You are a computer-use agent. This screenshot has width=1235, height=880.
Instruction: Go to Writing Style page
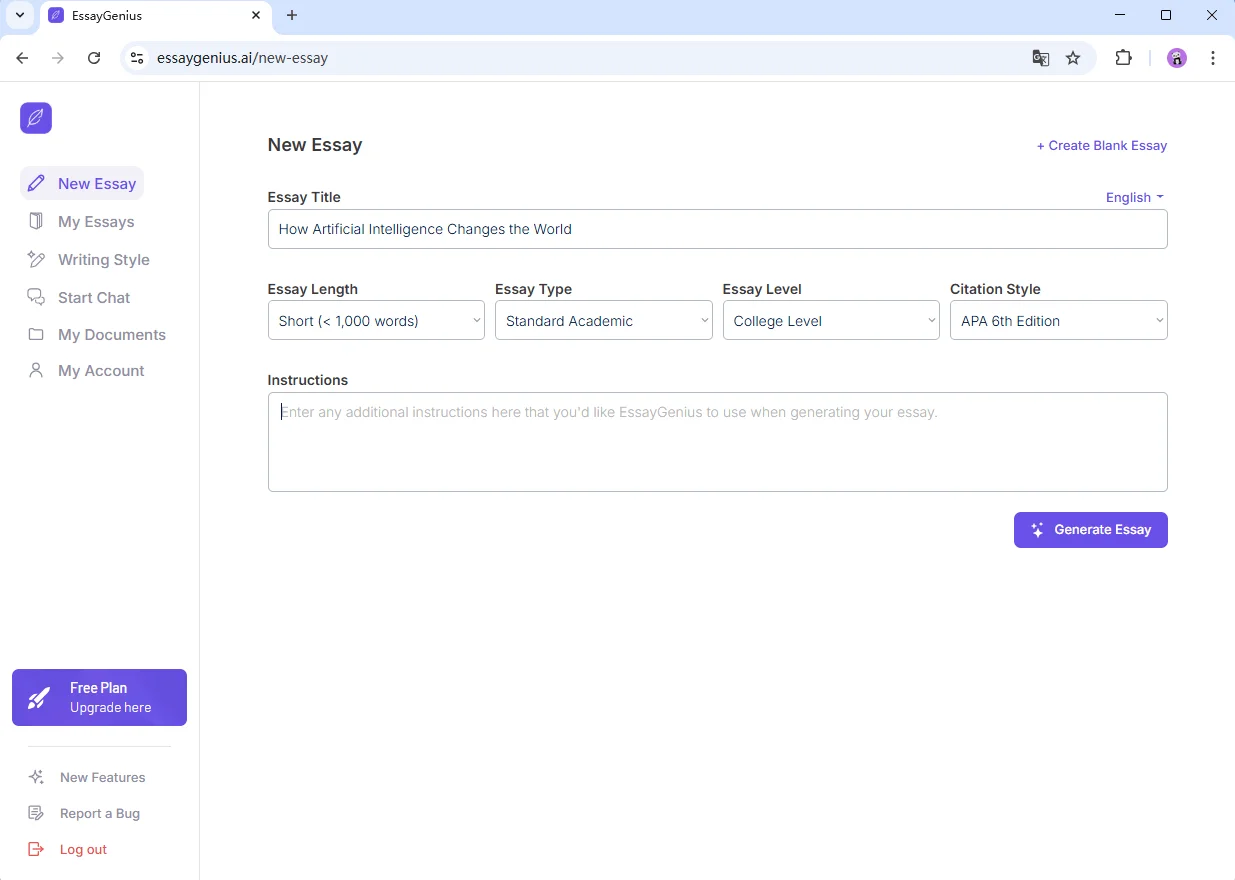(103, 260)
